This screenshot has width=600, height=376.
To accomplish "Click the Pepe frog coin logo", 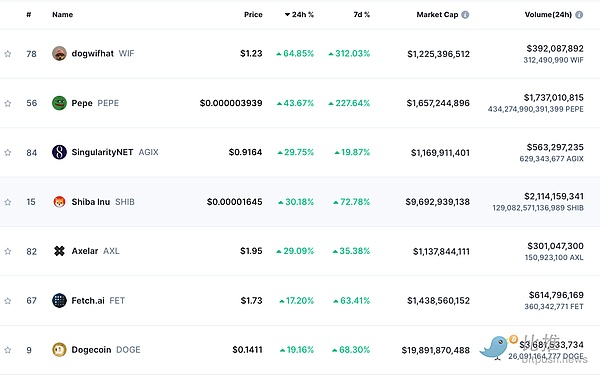I will click(59, 103).
